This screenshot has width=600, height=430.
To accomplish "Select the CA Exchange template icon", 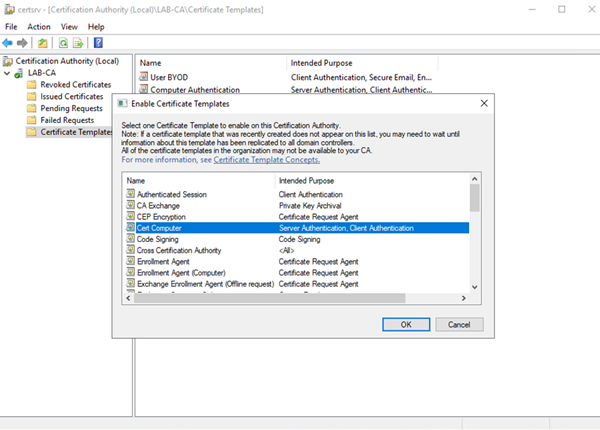I will click(x=130, y=205).
